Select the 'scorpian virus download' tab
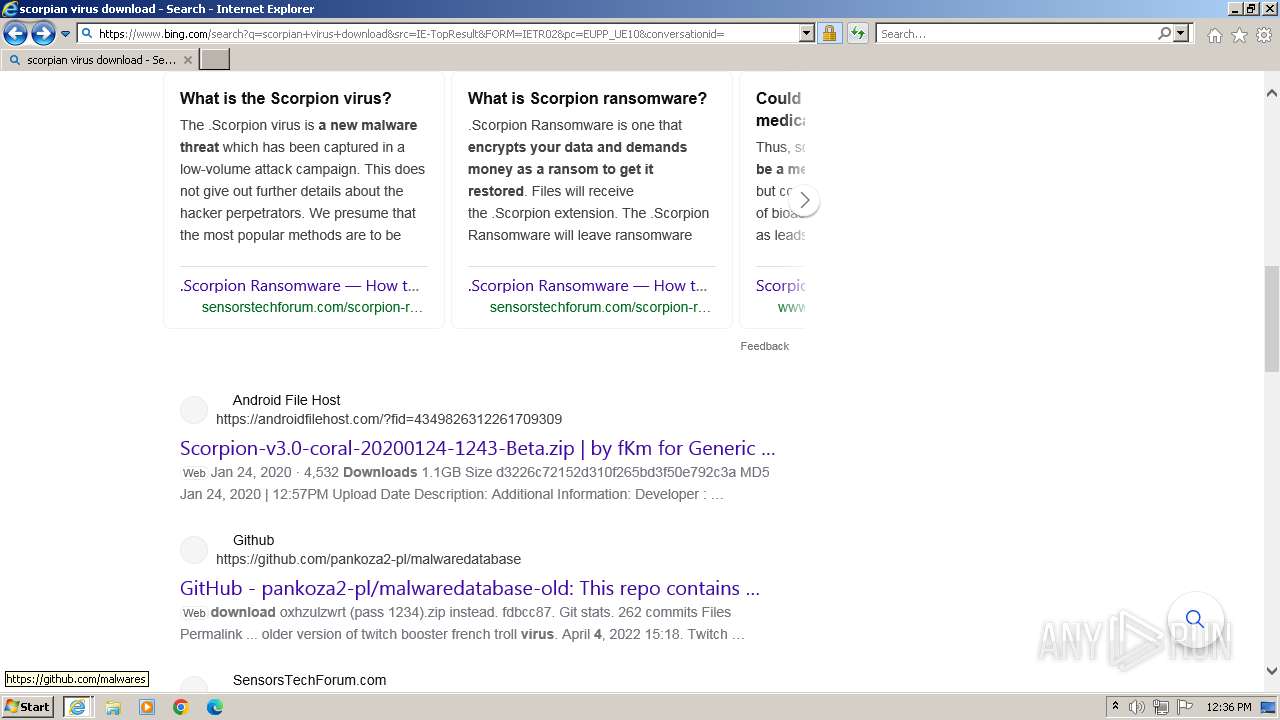 [x=100, y=60]
